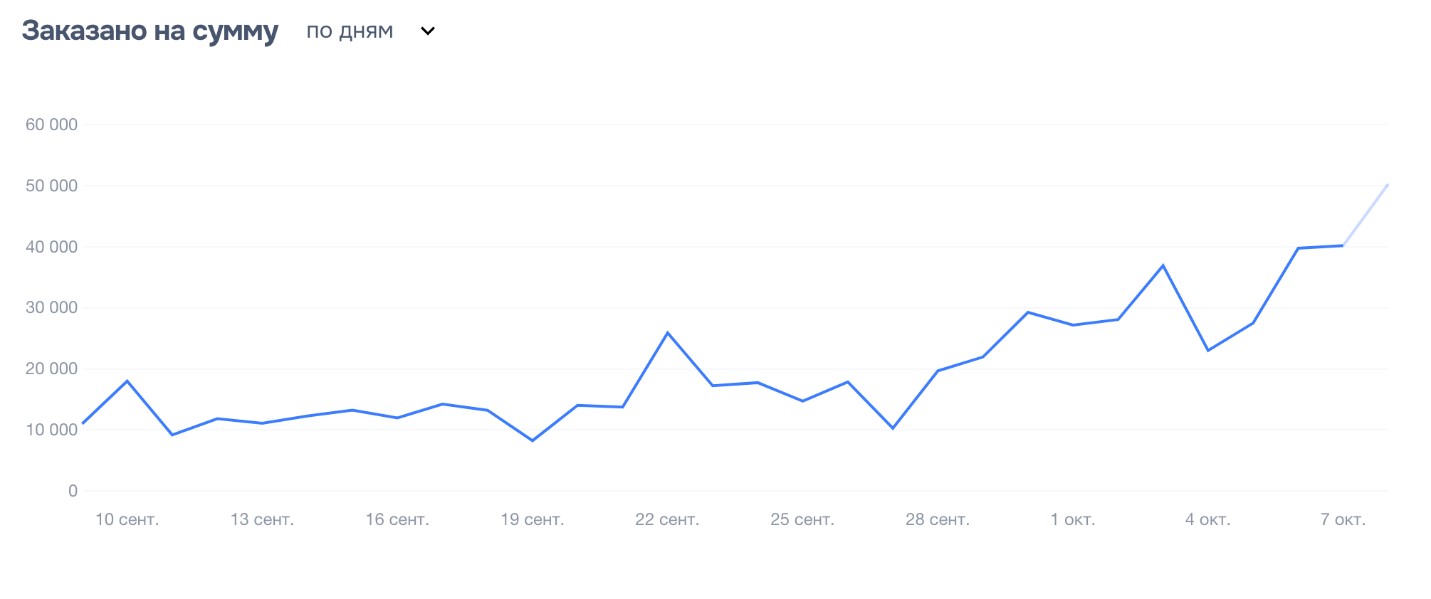Click the '10 сент.' x-axis date label
1431x599 pixels.
127,520
